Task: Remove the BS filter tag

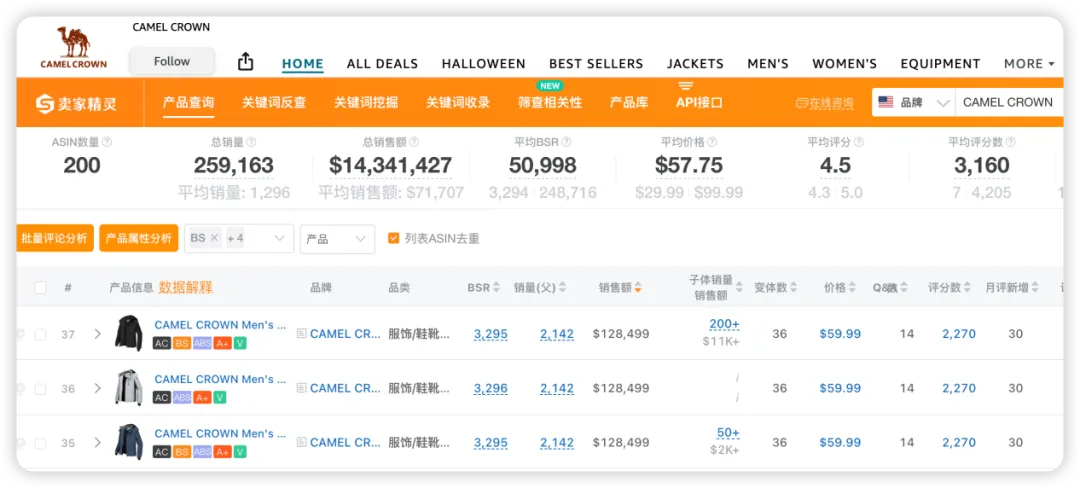Action: (214, 238)
